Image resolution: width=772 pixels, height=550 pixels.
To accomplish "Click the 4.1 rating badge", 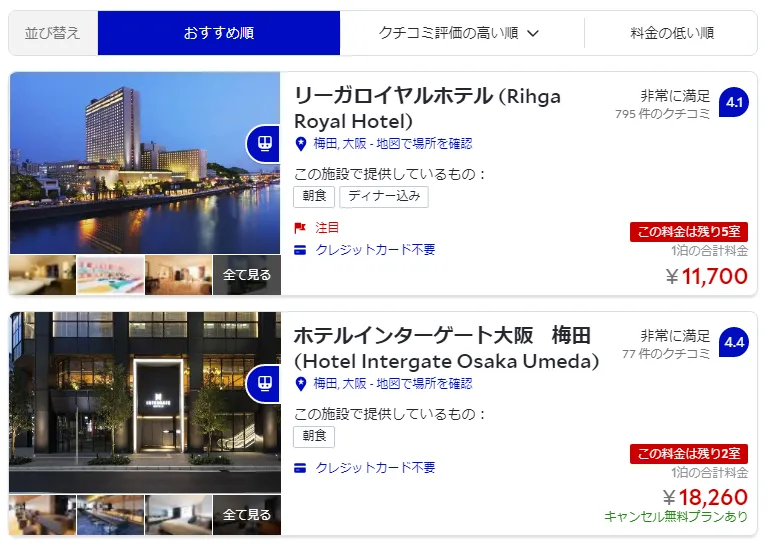I will pyautogui.click(x=734, y=102).
